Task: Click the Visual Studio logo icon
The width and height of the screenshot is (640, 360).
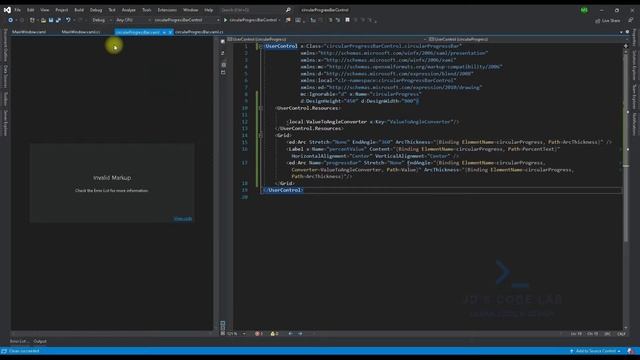Action: click(x=7, y=10)
